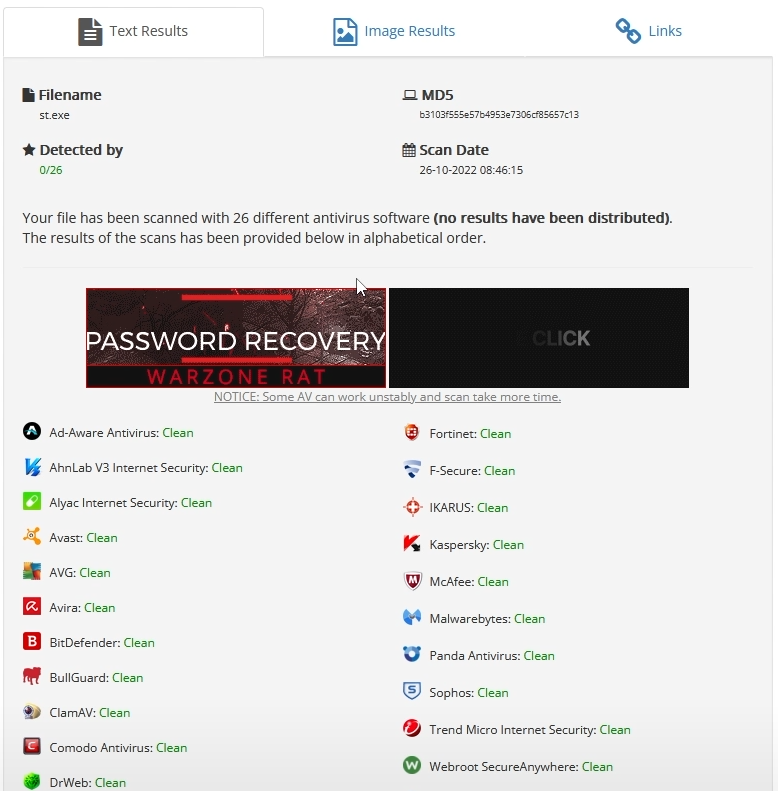Click the Links chain icon

(628, 31)
